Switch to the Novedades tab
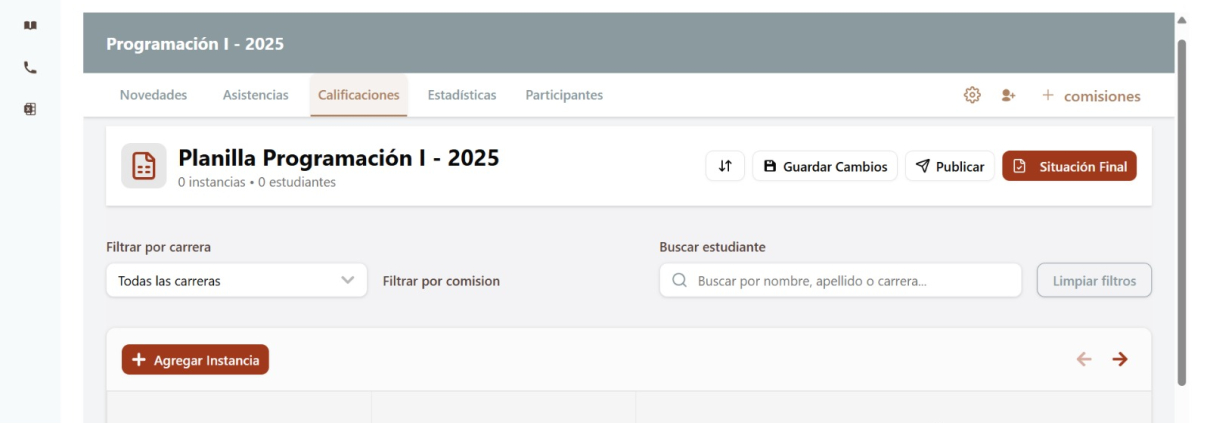1210x423 pixels. point(153,95)
